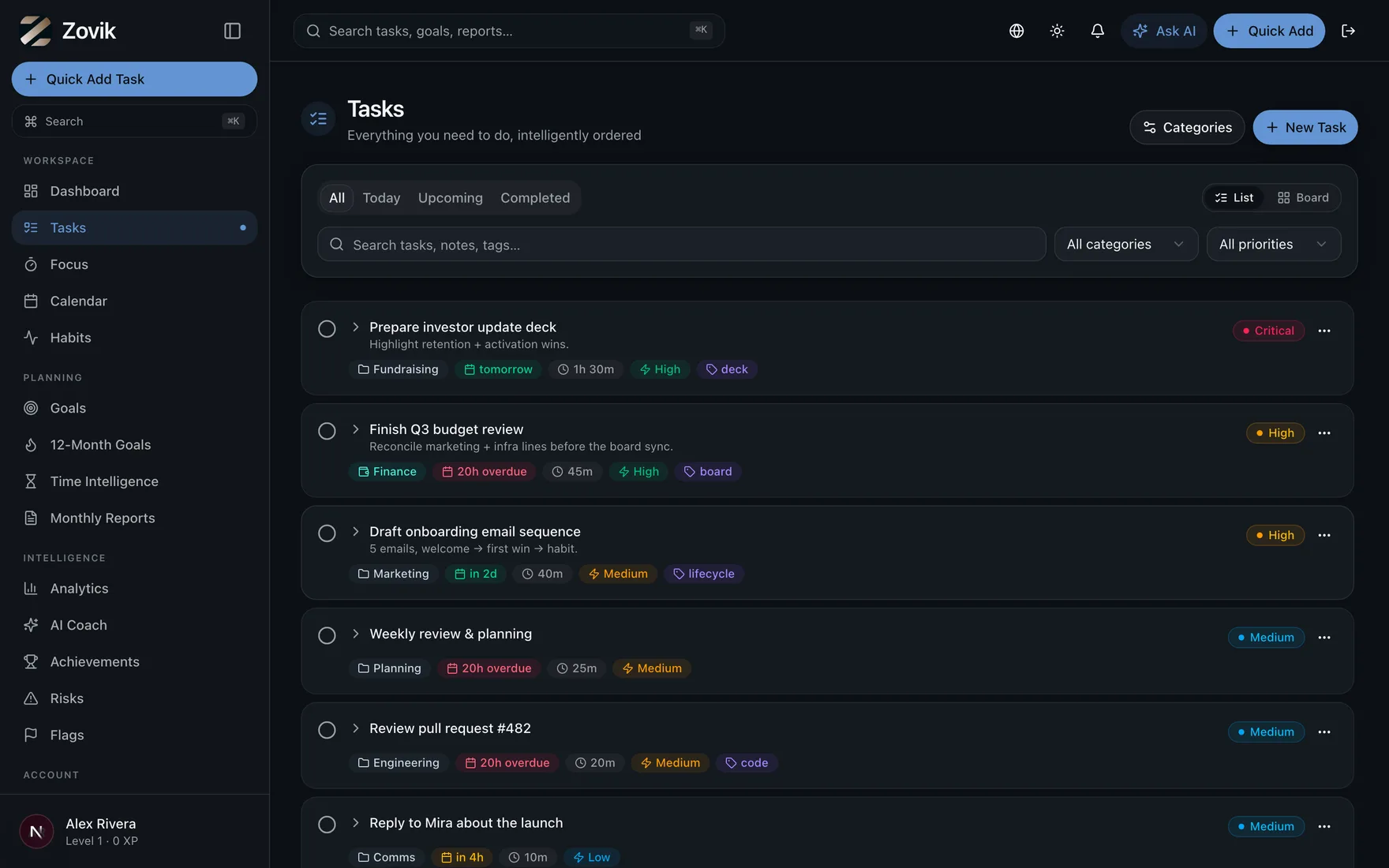Toggle light theme sun icon
The height and width of the screenshot is (868, 1389).
pyautogui.click(x=1057, y=31)
